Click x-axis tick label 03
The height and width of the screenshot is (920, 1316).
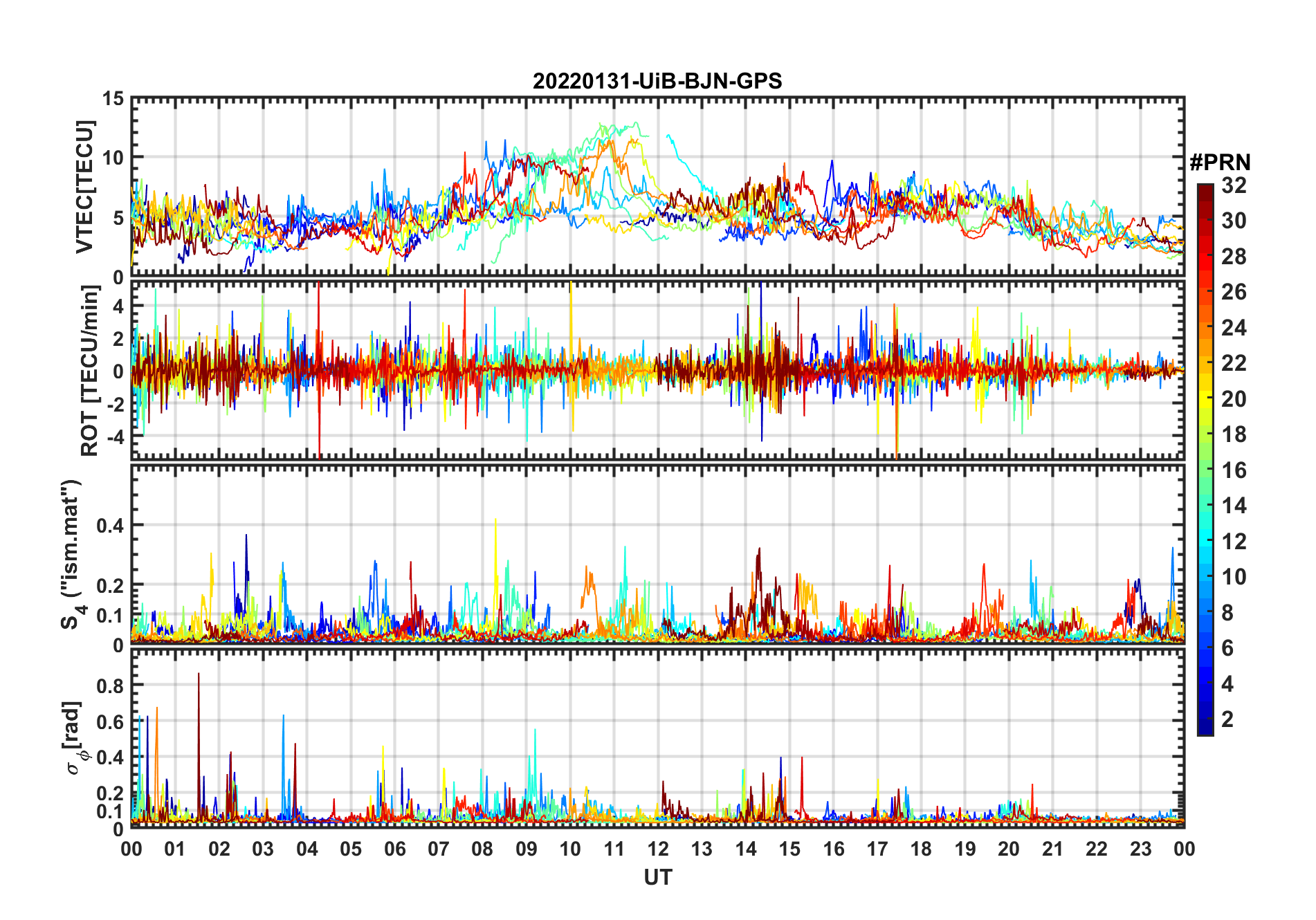263,849
